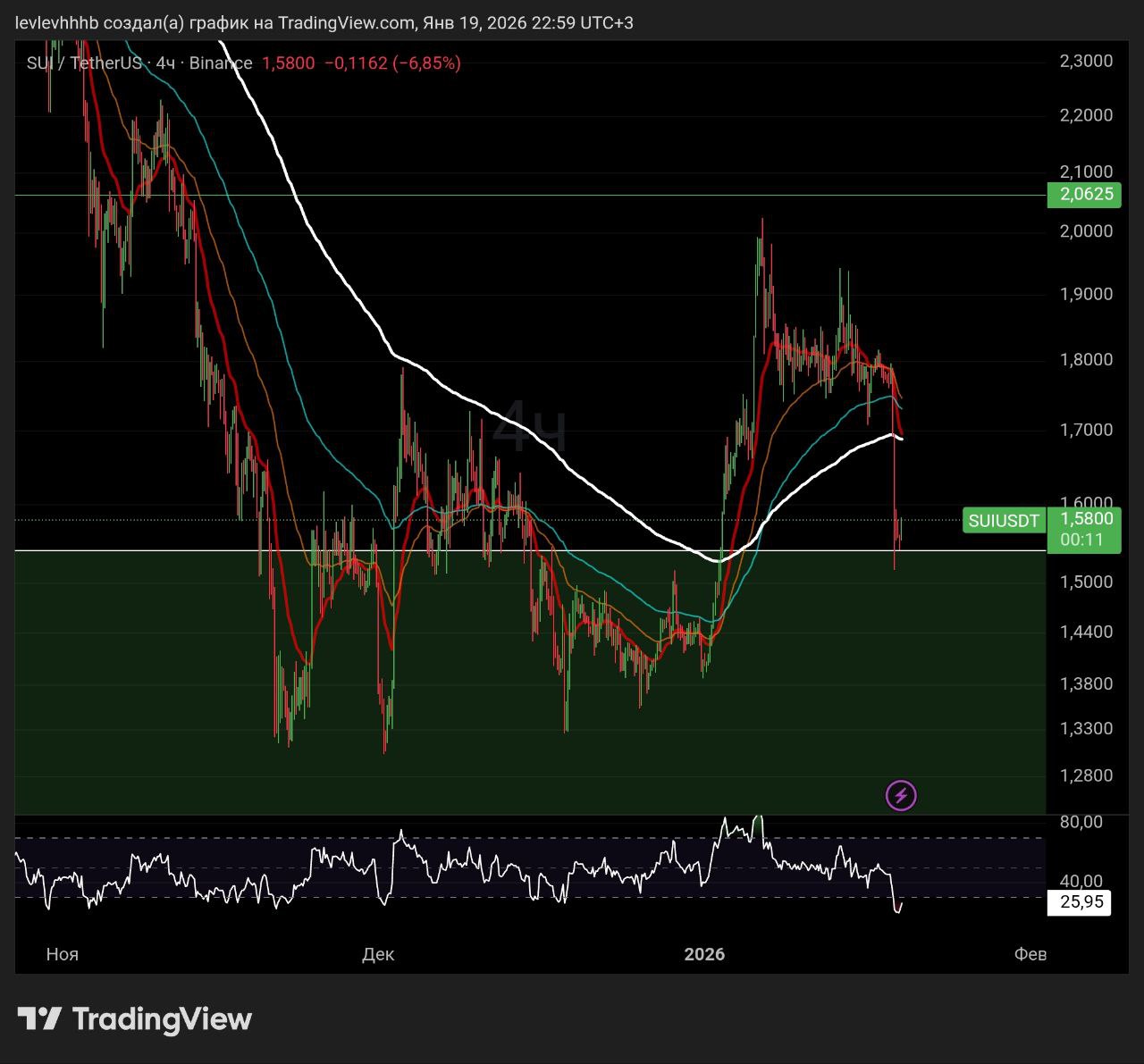Click the 2026 label on time axis
The image size is (1144, 1064).
pos(704,954)
